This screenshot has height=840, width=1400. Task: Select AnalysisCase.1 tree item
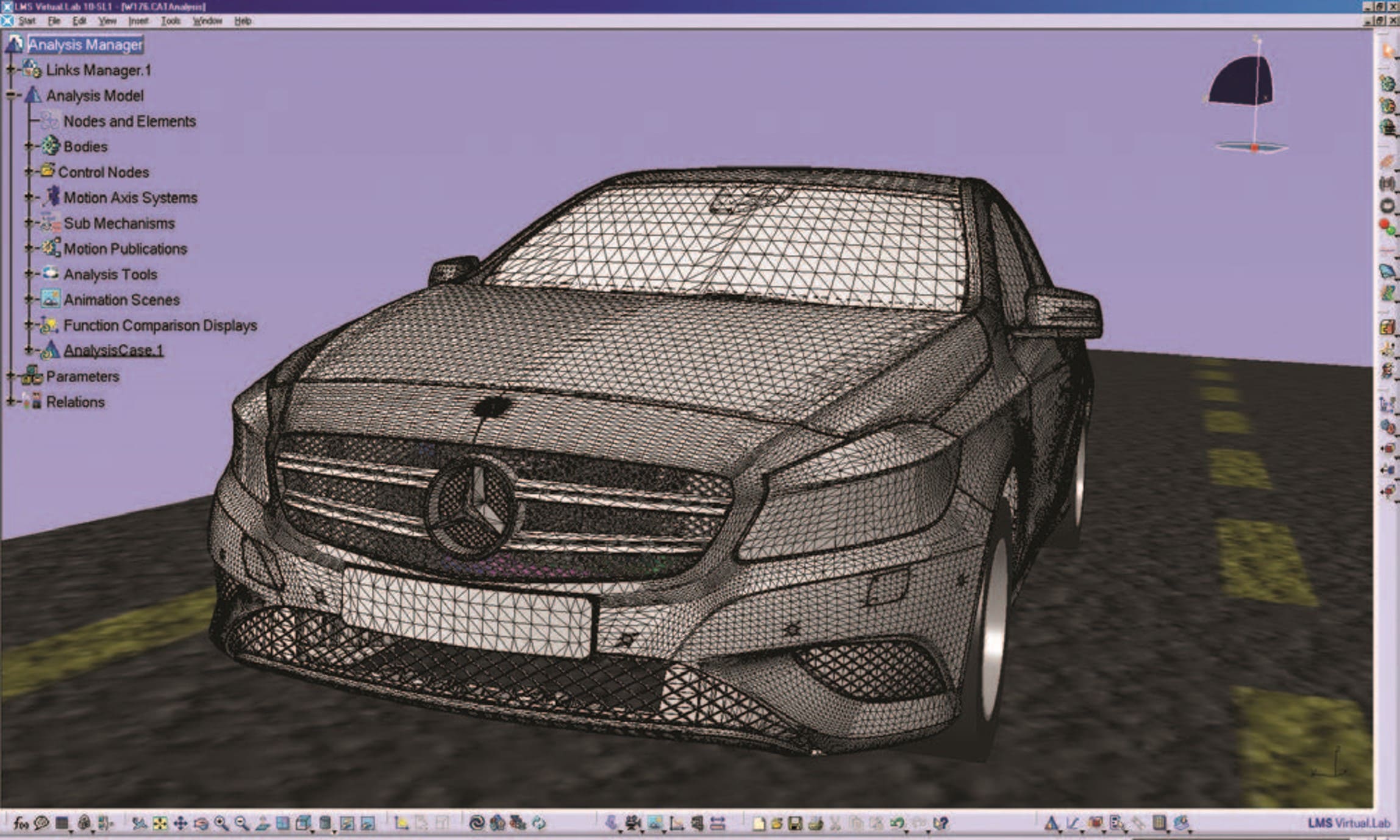[x=113, y=350]
